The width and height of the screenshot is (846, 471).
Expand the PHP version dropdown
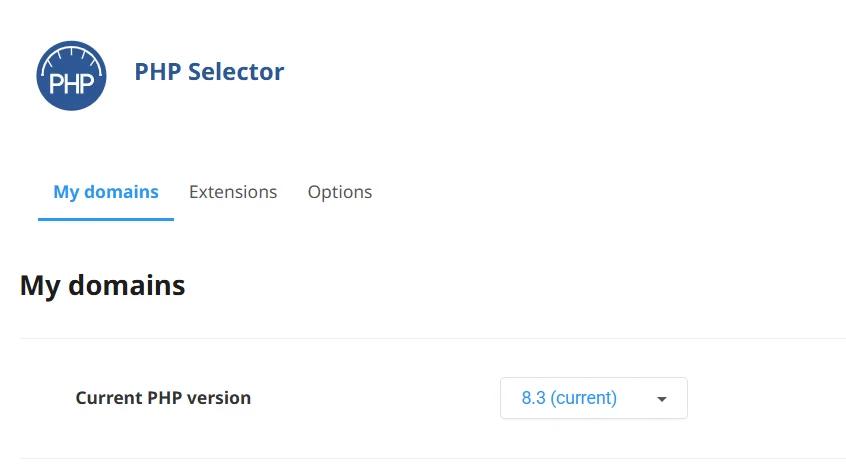tap(593, 398)
